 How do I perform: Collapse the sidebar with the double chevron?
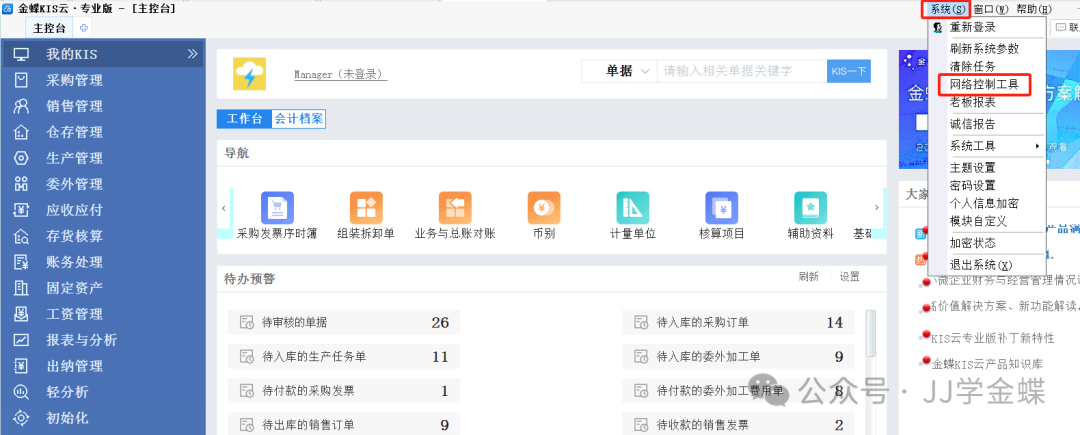[x=192, y=54]
